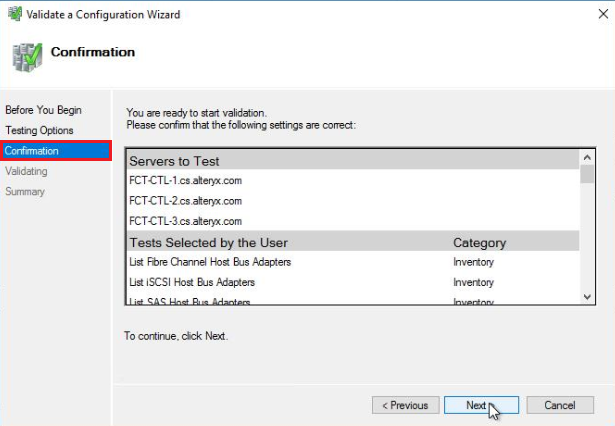Click the Servers to Test header

(x=174, y=161)
